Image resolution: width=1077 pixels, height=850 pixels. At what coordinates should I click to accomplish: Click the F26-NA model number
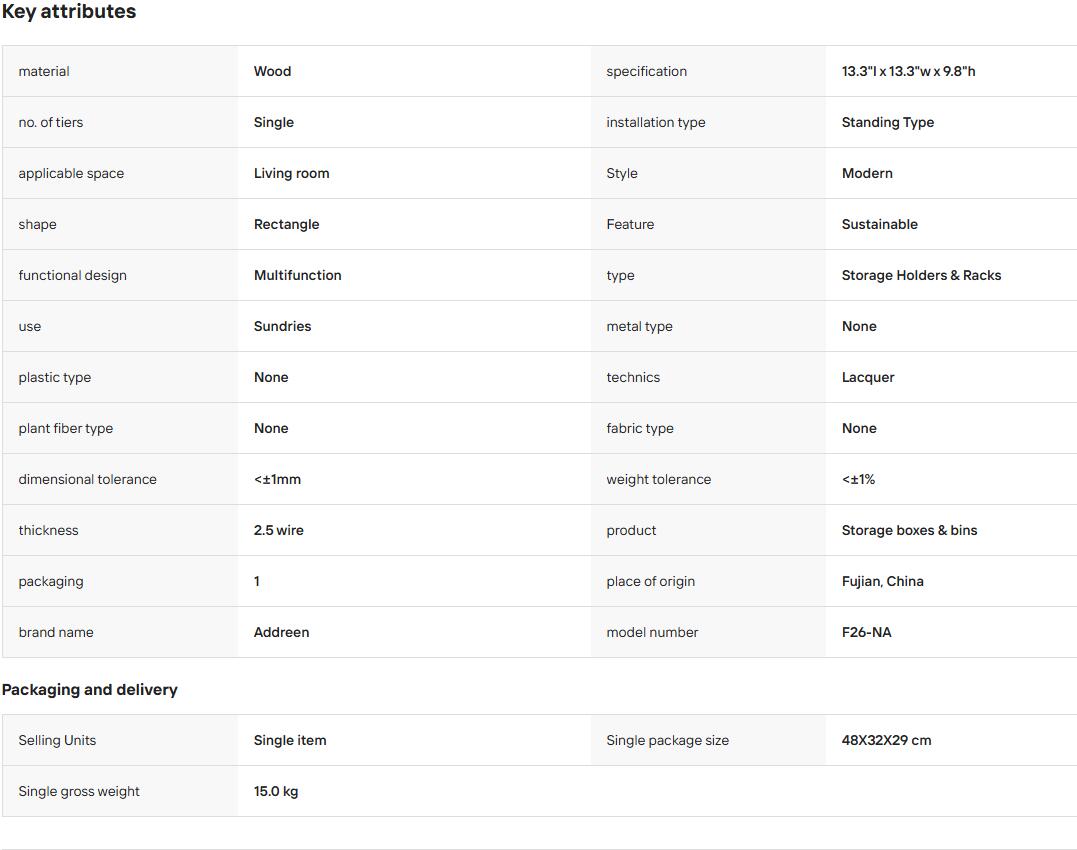pos(867,632)
